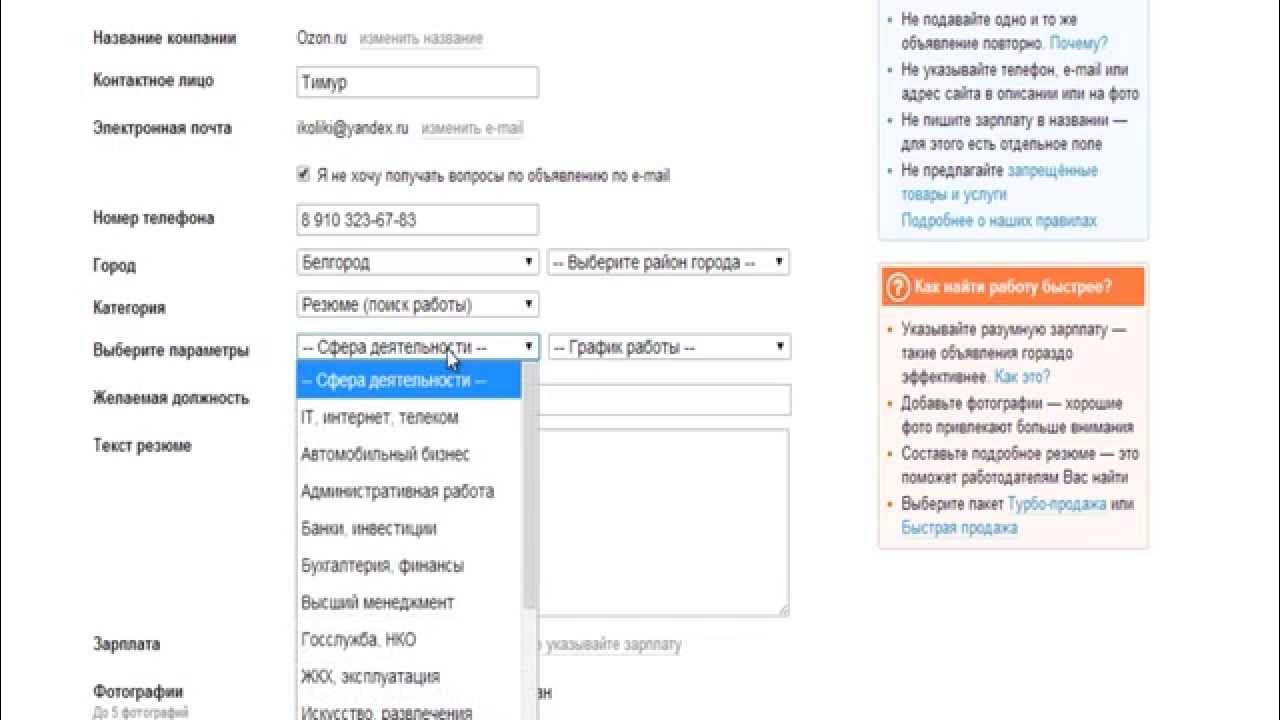This screenshot has height=720, width=1280.
Task: Click the Турбо-продажа package link
Action: pos(1056,504)
